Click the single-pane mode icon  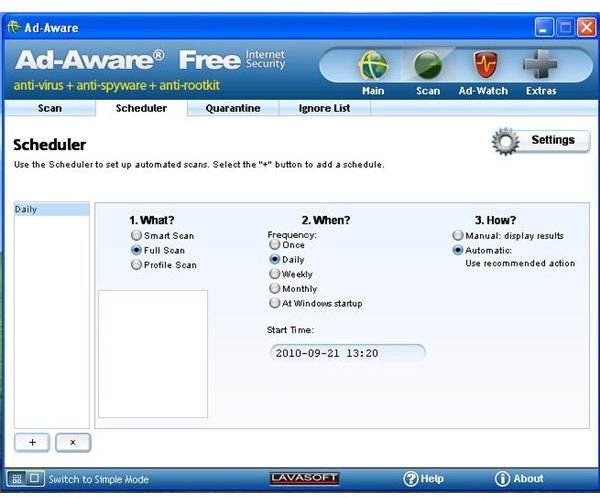pos(34,478)
